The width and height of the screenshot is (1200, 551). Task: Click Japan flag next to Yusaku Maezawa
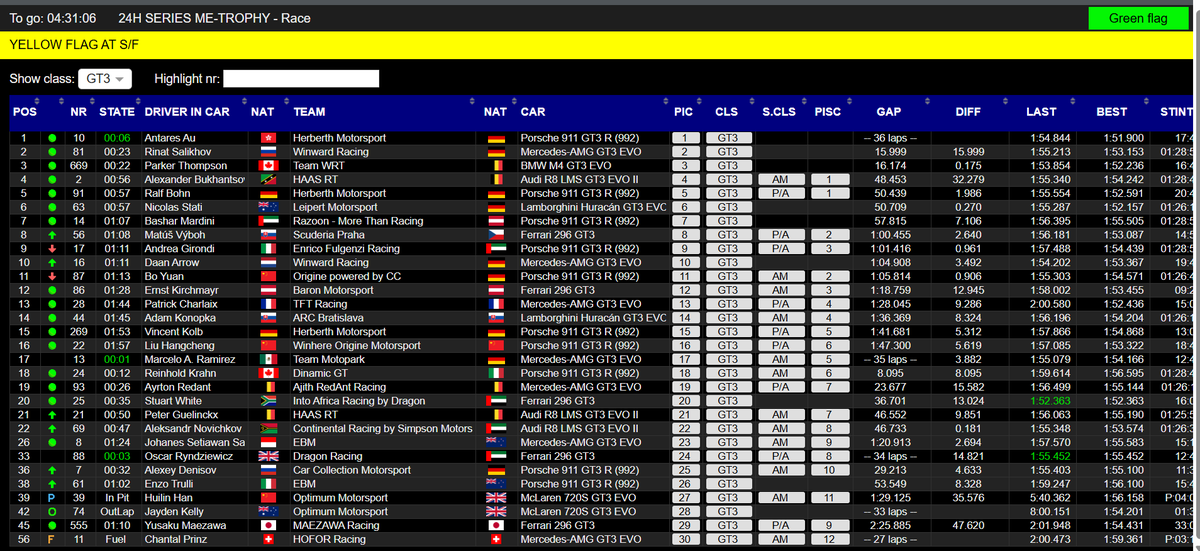point(267,525)
